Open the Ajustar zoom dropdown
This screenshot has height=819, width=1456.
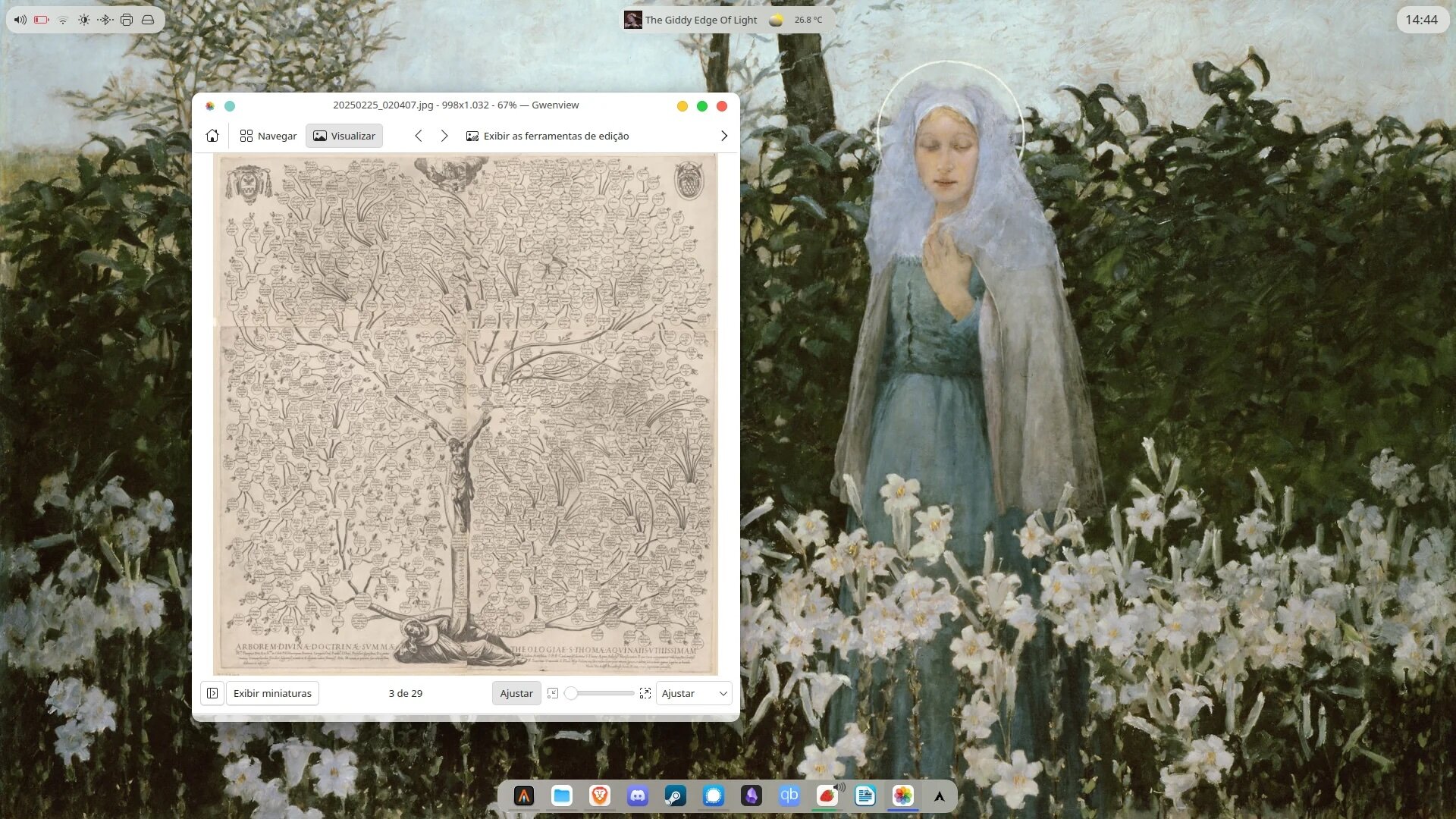(694, 693)
